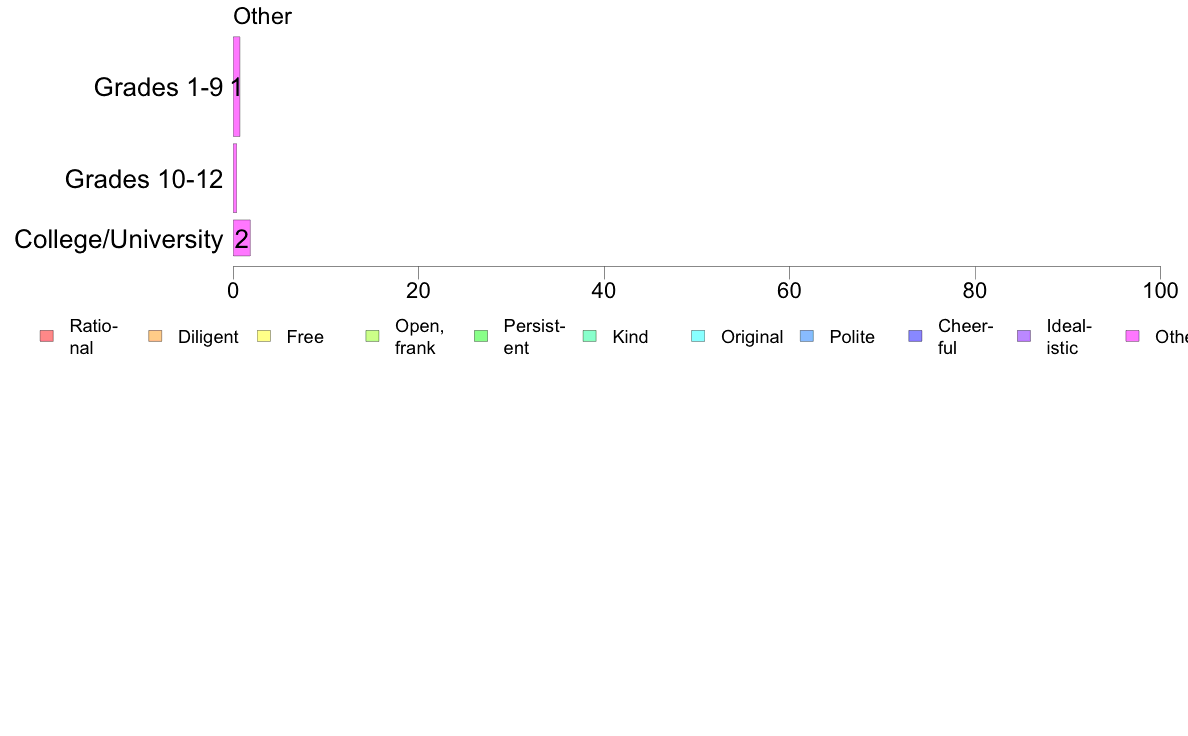Select the College/University bar
Screen dimensions: 1188x736
point(241,238)
